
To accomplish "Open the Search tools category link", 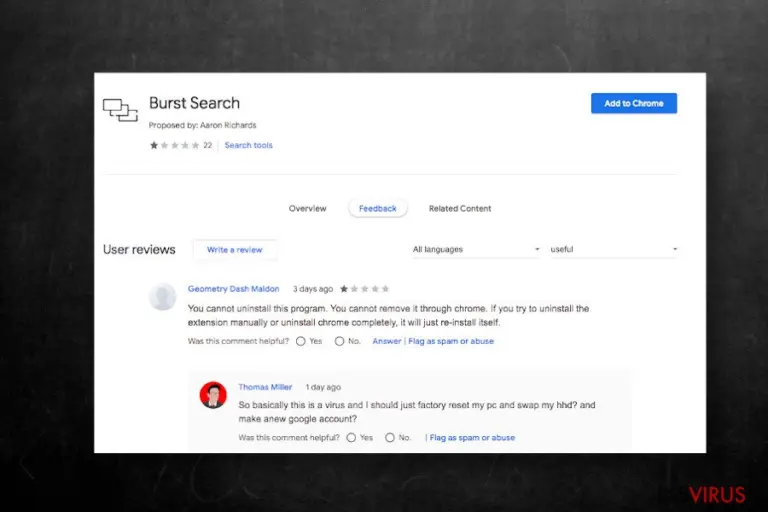I will 248,145.
